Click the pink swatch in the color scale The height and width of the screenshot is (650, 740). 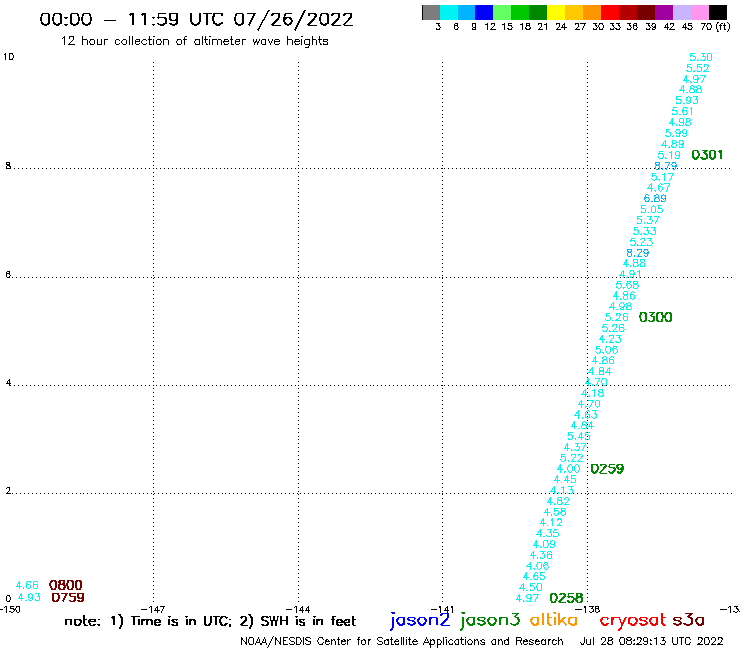pos(699,12)
